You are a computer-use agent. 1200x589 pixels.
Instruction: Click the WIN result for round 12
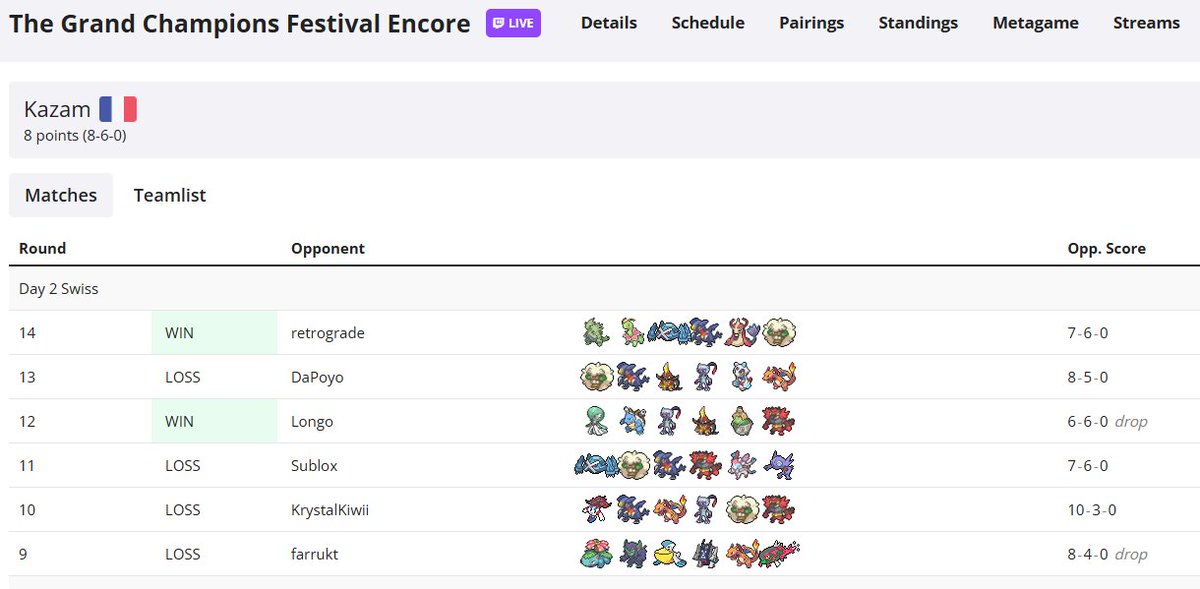click(179, 421)
